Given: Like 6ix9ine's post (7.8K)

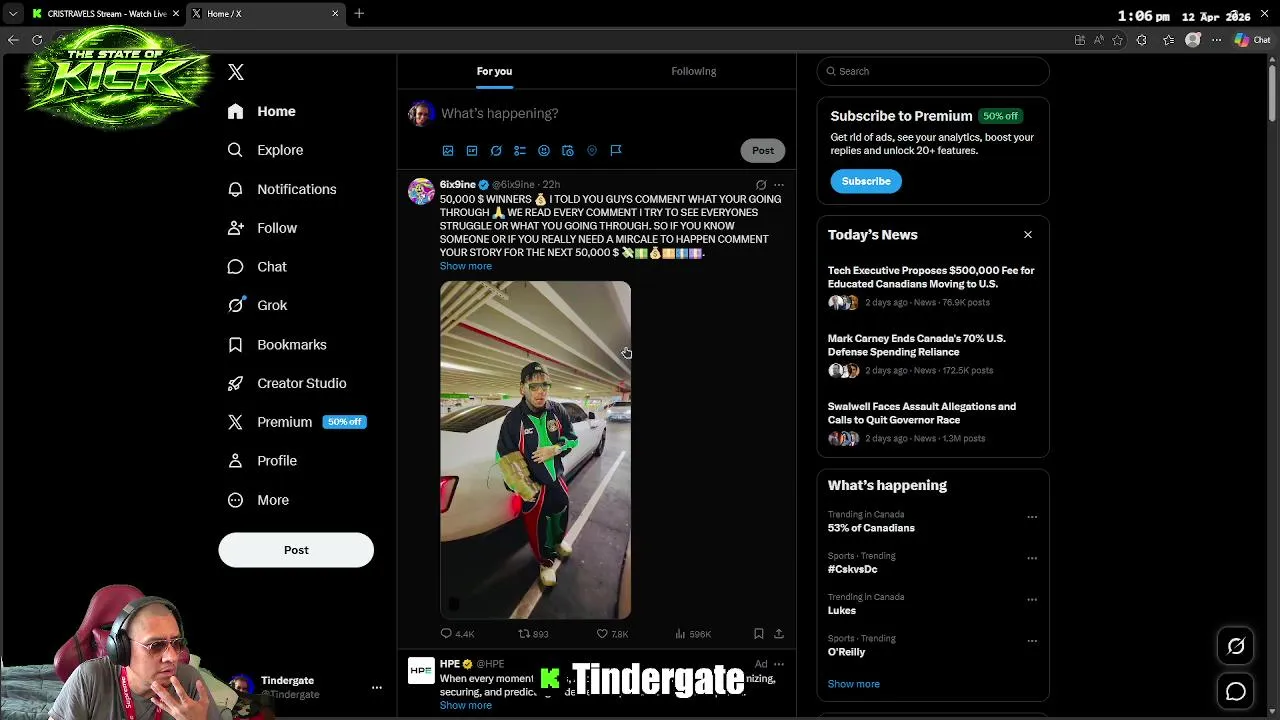Looking at the screenshot, I should (612, 634).
